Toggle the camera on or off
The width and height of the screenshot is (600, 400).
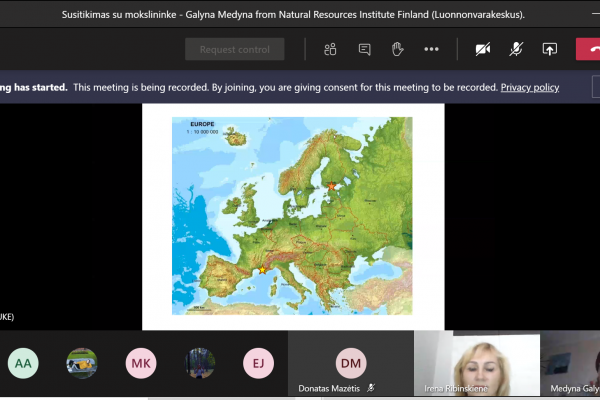(x=483, y=49)
